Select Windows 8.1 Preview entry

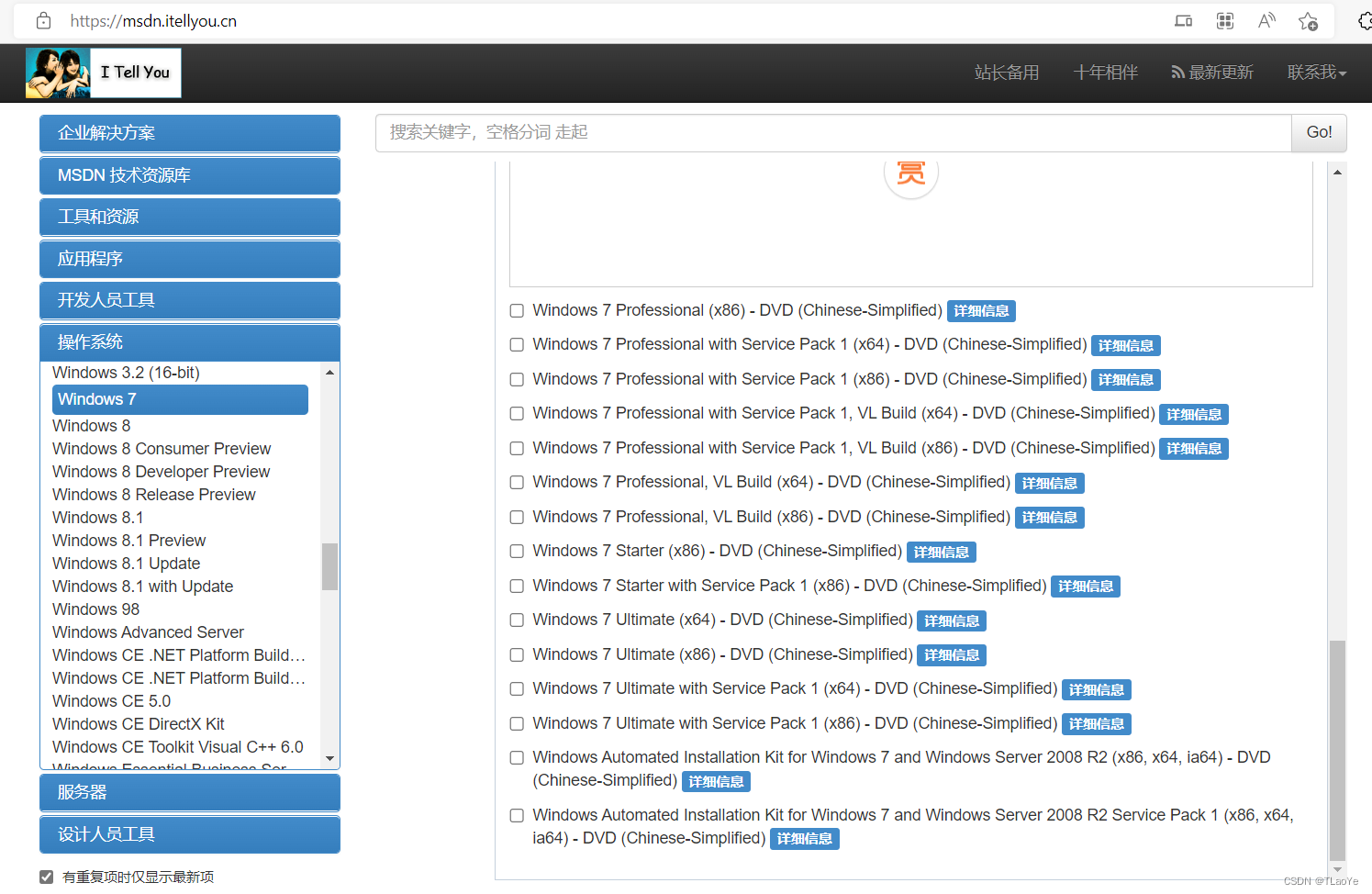pyautogui.click(x=129, y=541)
